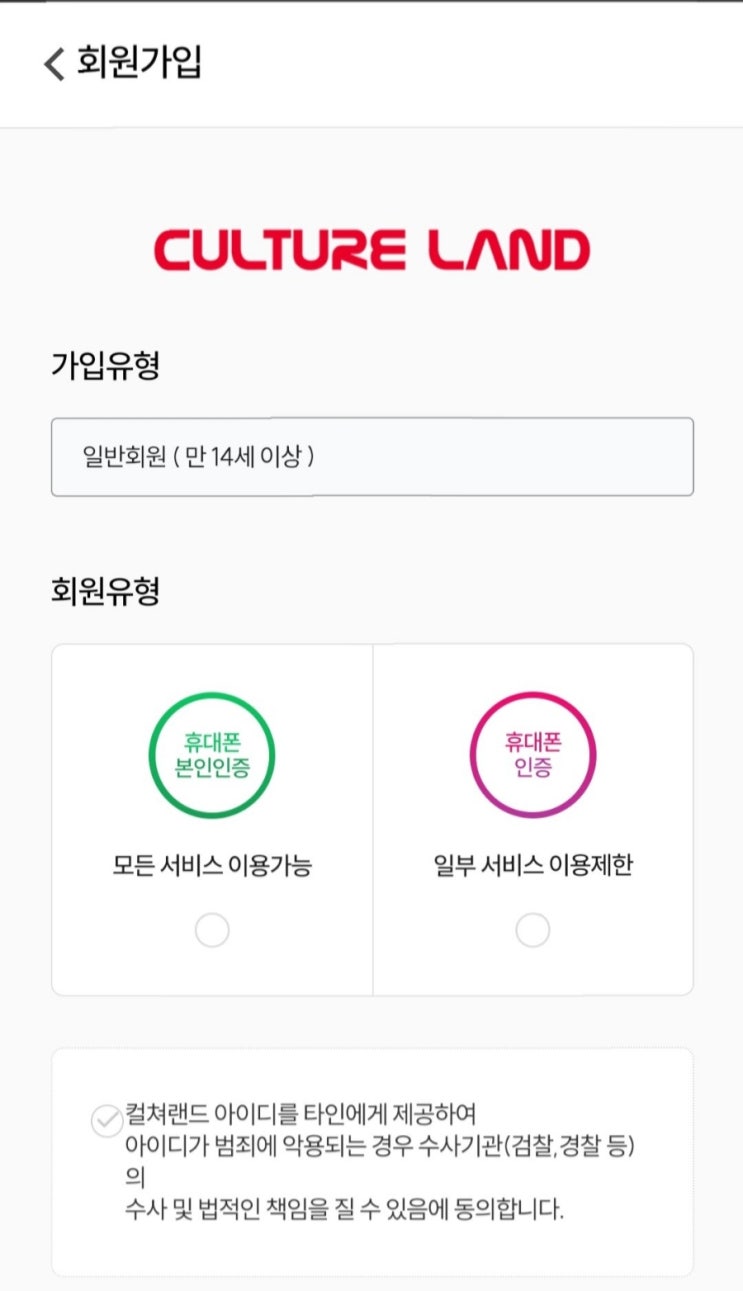The width and height of the screenshot is (743, 1291).
Task: Select the radio under 일부 서비스 이용제한
Action: pyautogui.click(x=532, y=930)
